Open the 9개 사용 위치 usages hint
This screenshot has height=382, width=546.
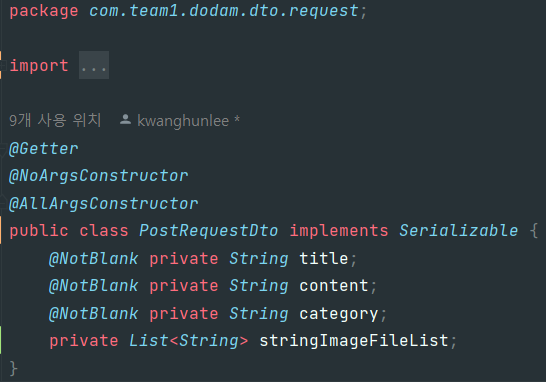tap(55, 120)
